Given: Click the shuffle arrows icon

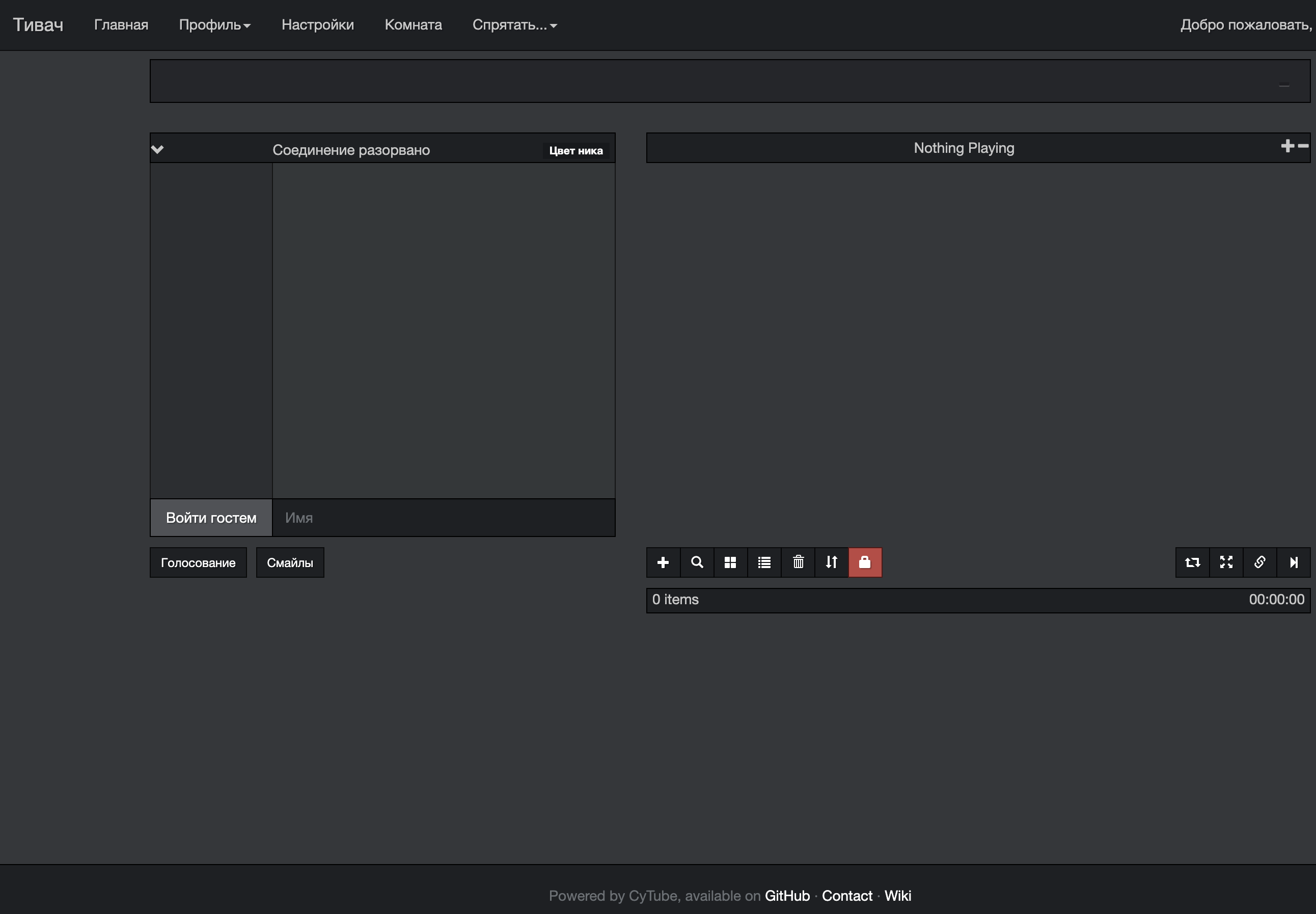Looking at the screenshot, I should pos(831,562).
